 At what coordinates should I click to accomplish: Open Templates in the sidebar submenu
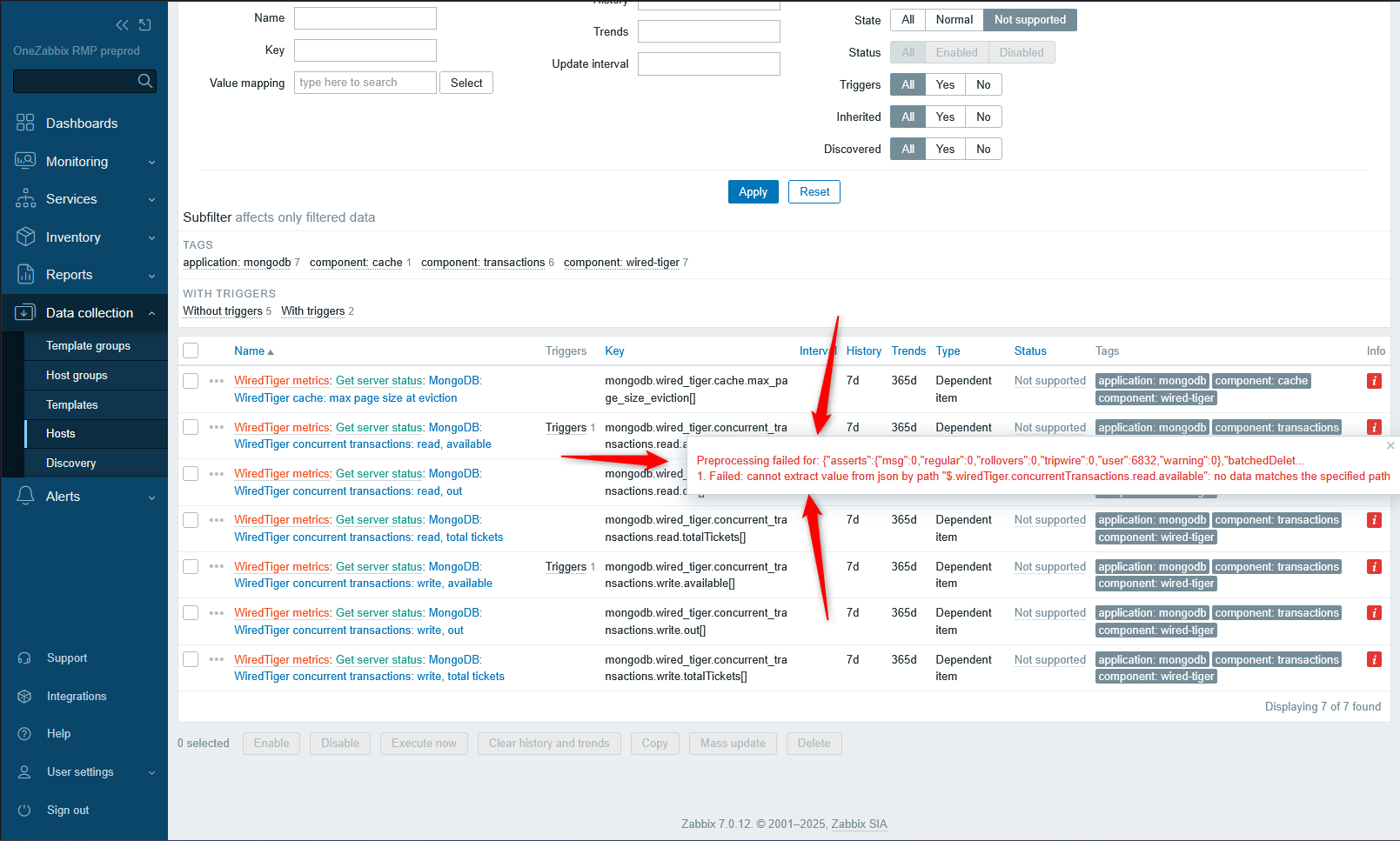[x=72, y=404]
